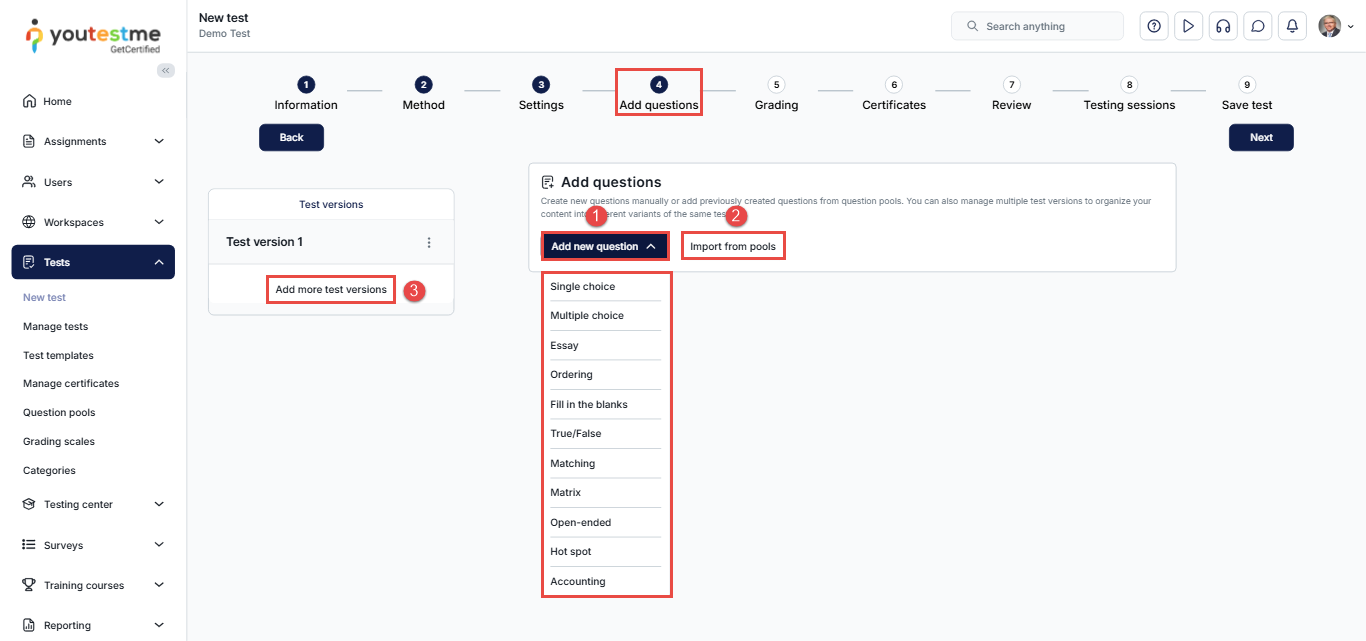
Task: Select the Single choice question type
Action: pyautogui.click(x=583, y=287)
